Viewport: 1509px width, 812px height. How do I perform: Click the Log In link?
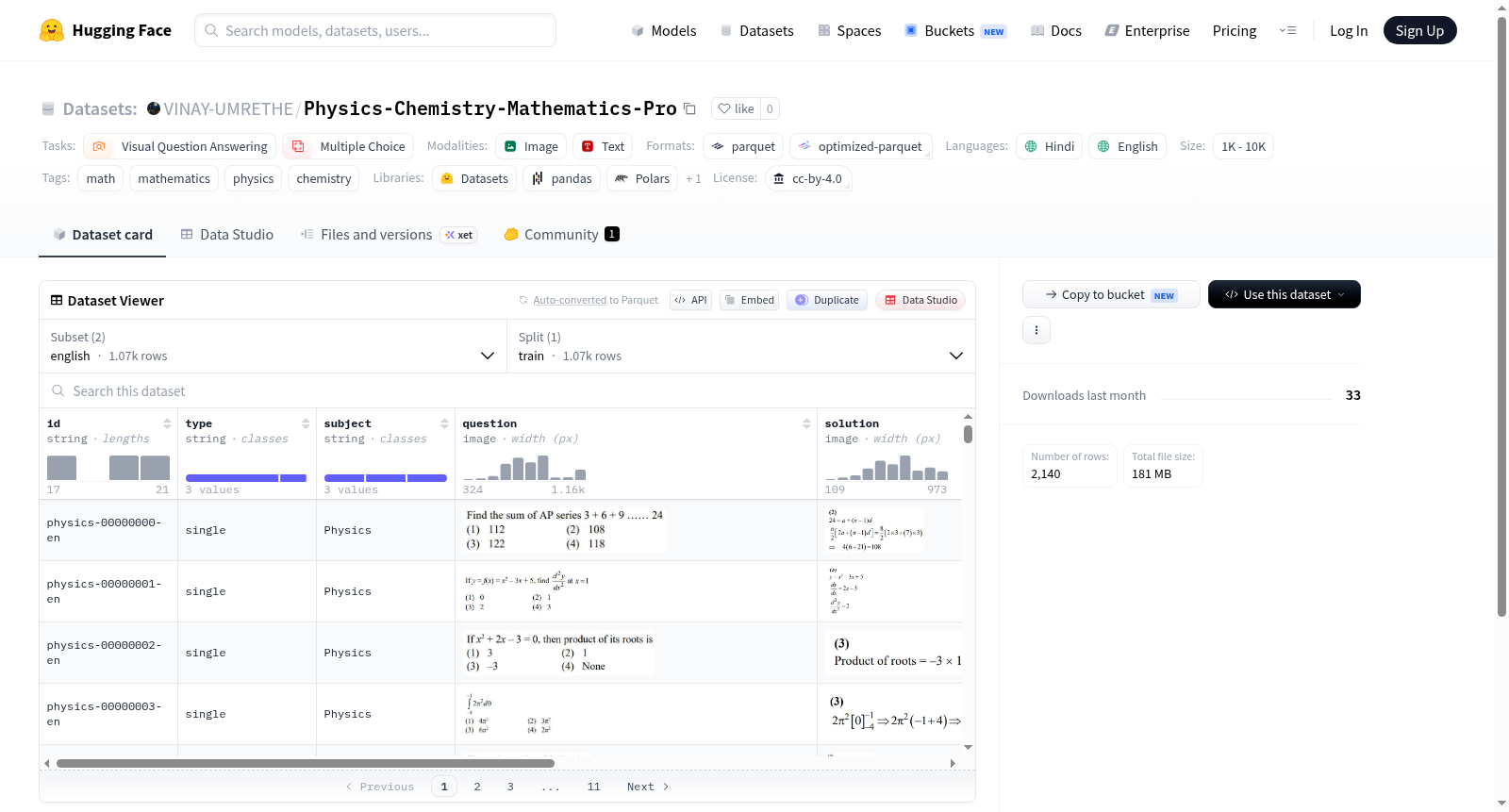click(x=1349, y=30)
